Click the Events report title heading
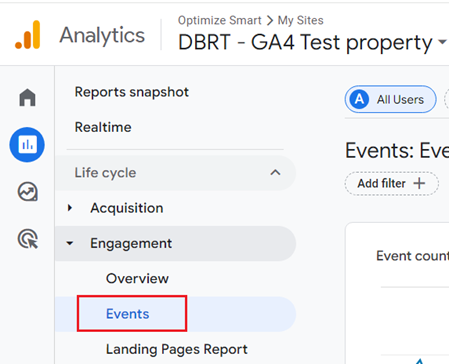Screen dimensions: 449x364 (x=397, y=150)
